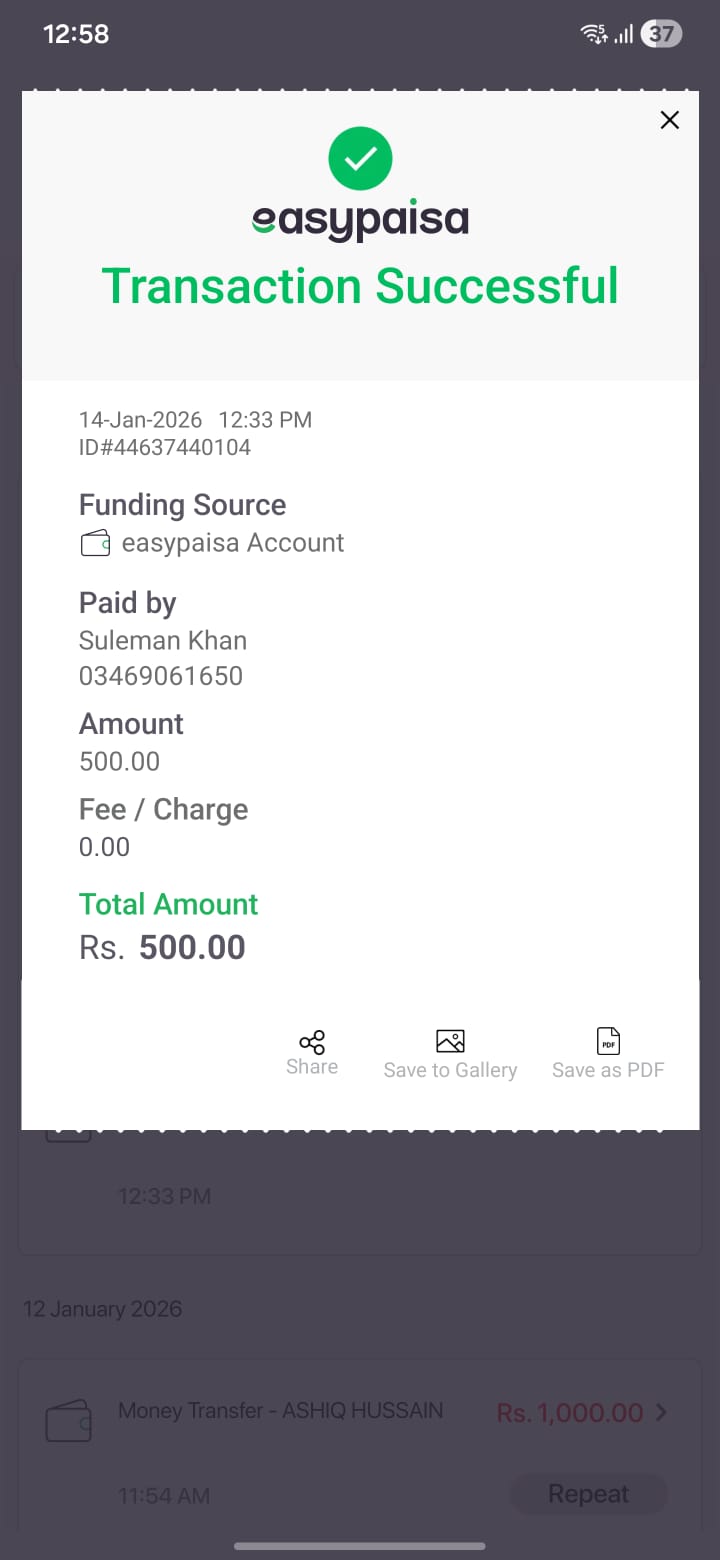Tap the battery indicator showing 37
Viewport: 720px width, 1560px height.
661,34
